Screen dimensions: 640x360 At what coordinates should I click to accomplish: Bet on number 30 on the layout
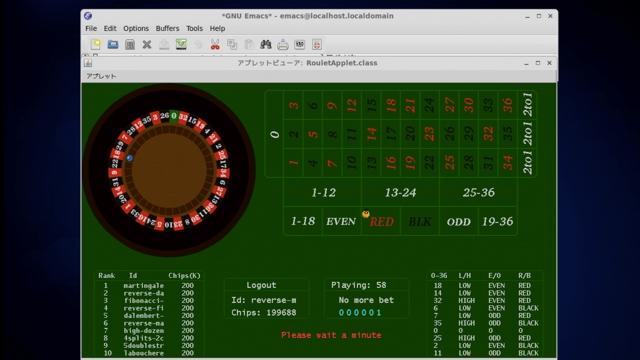(x=469, y=105)
